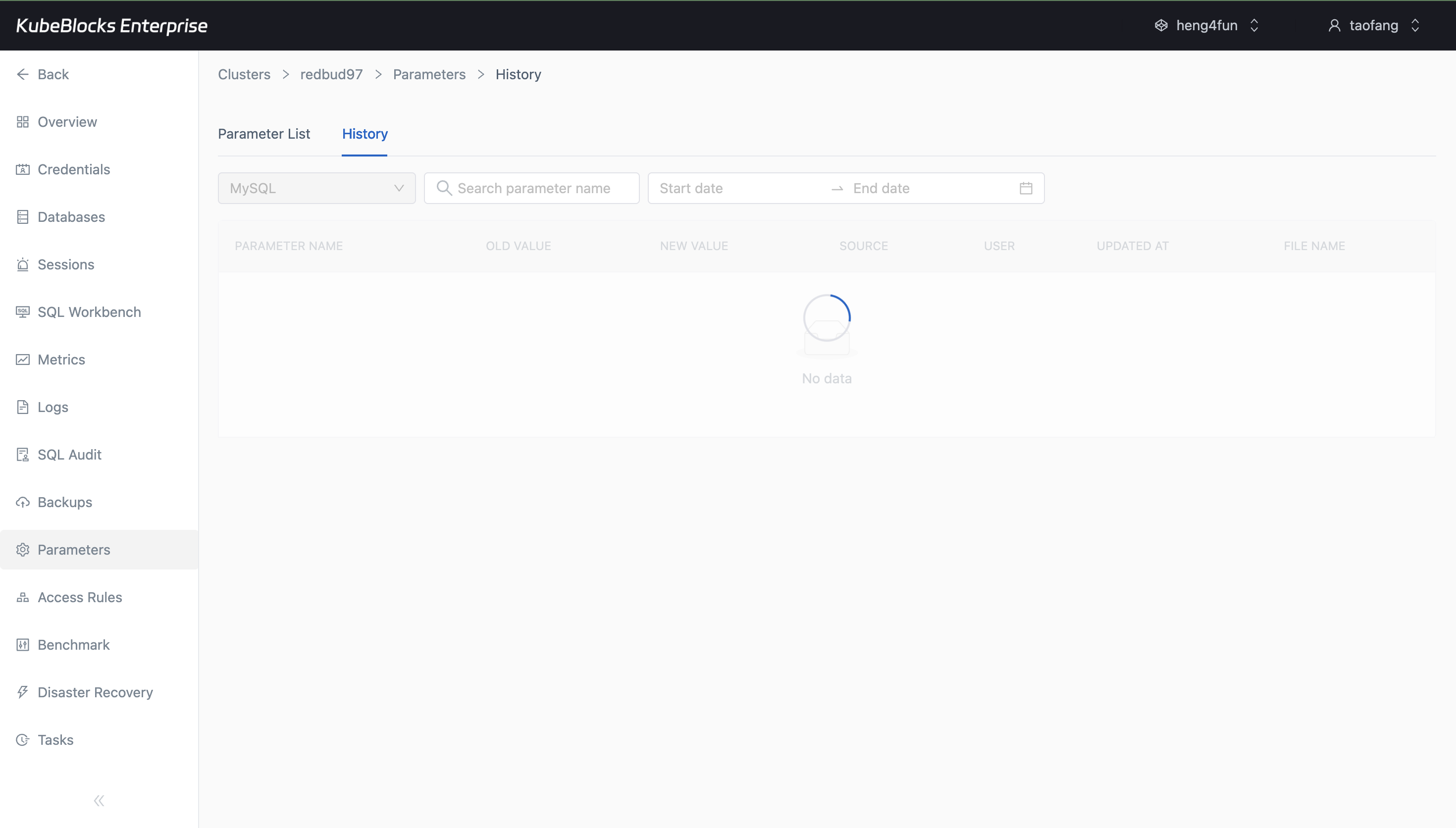This screenshot has height=828, width=1456.
Task: Click the Overview grid icon in sidebar
Action: (x=23, y=122)
